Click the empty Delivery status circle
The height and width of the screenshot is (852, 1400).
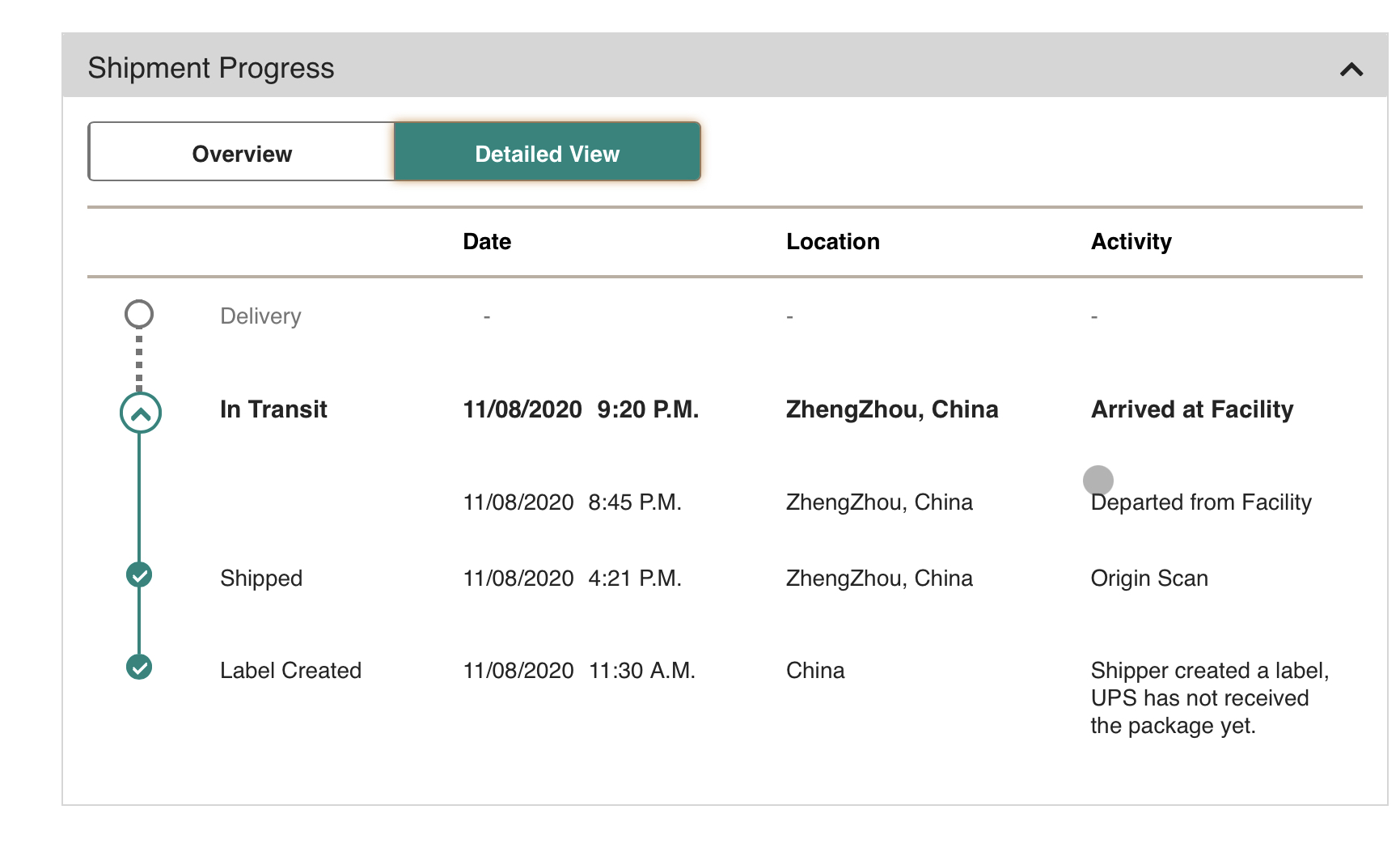point(139,315)
